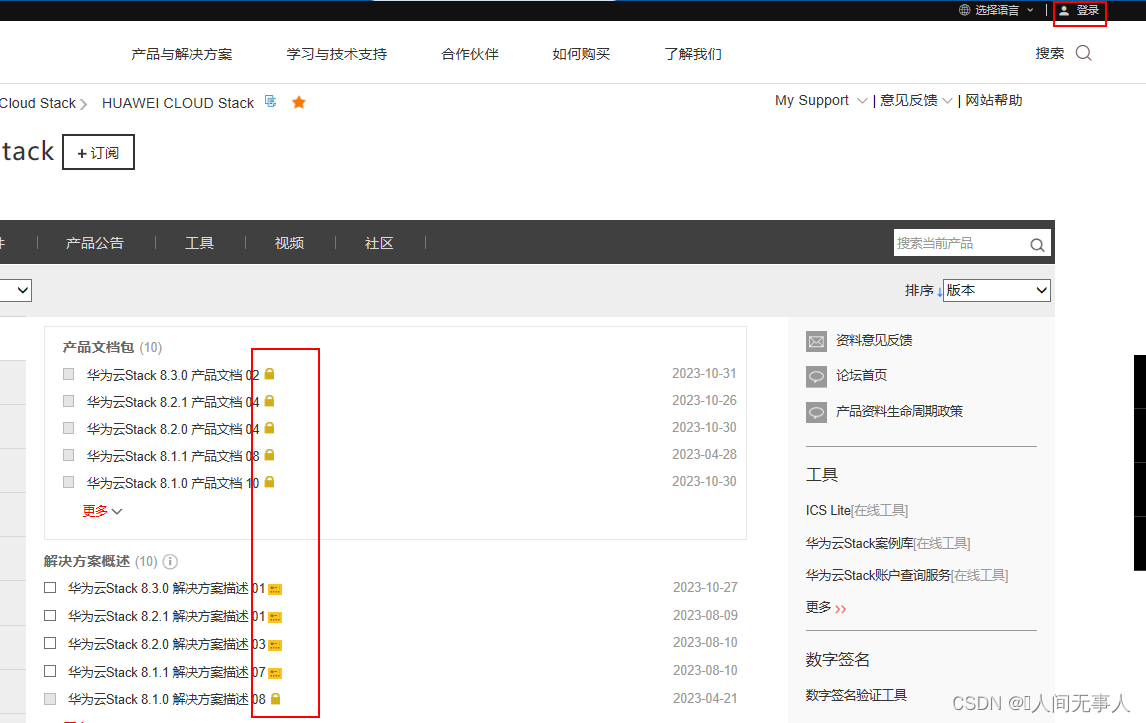Open 了解我们 menu
This screenshot has height=723, width=1146.
(x=692, y=54)
